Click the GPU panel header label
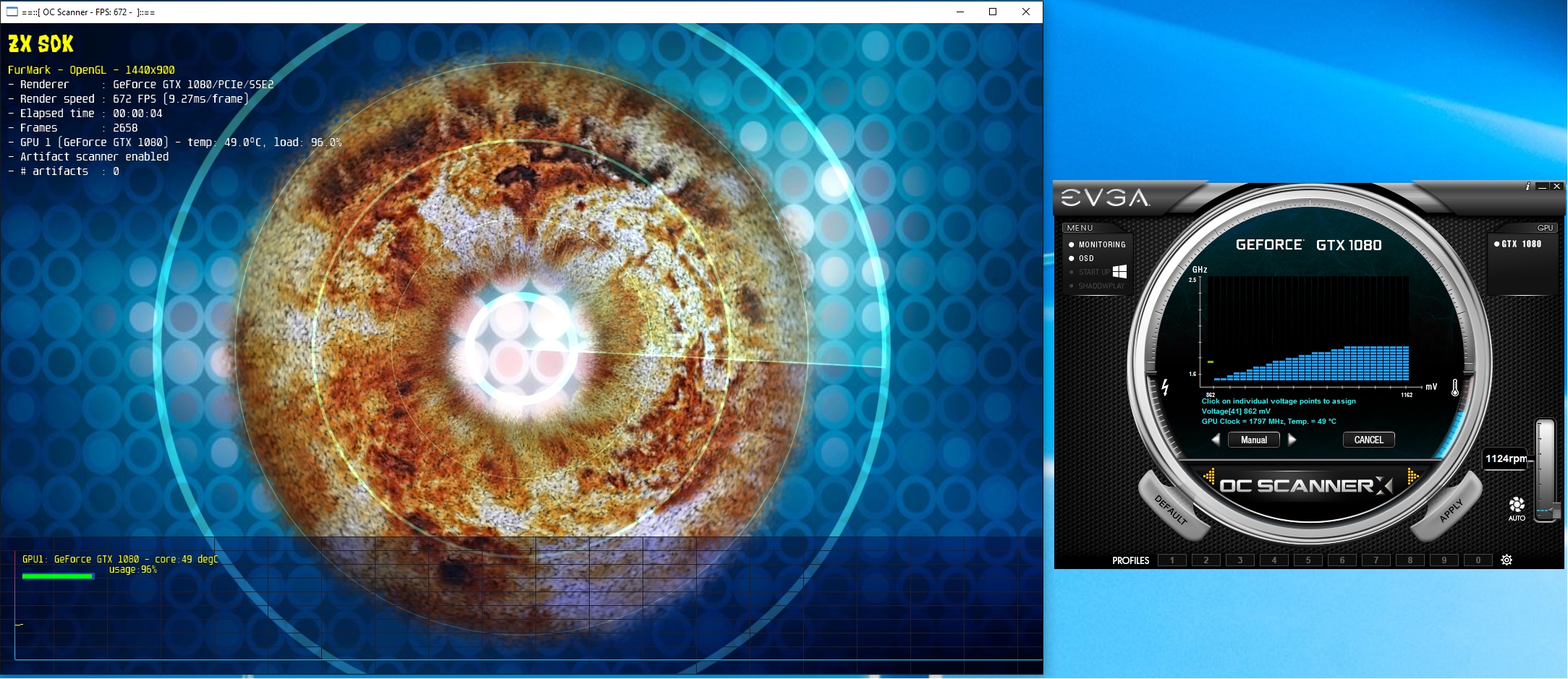The width and height of the screenshot is (1568, 679). [x=1545, y=228]
